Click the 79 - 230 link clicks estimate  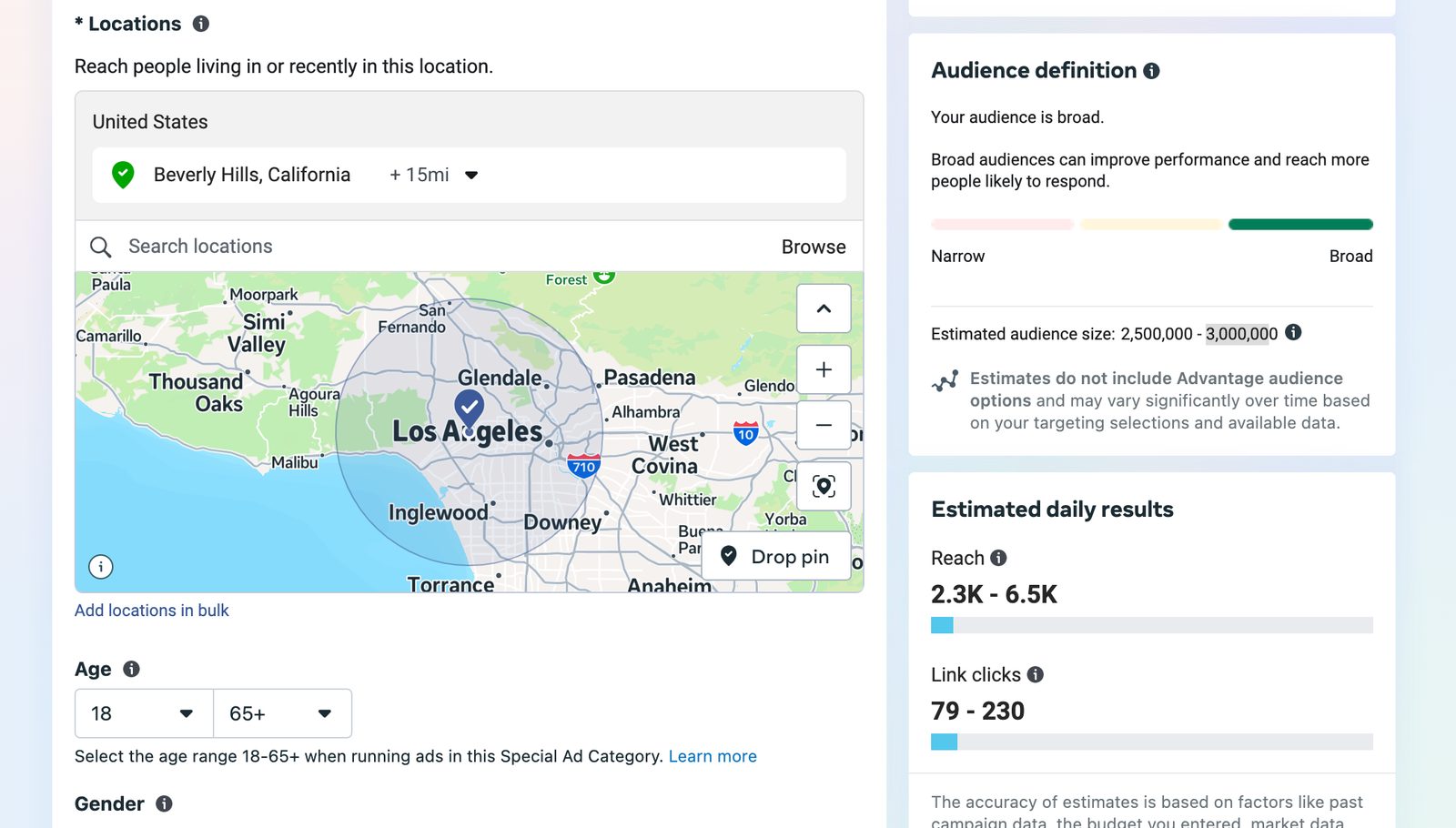[x=977, y=712]
